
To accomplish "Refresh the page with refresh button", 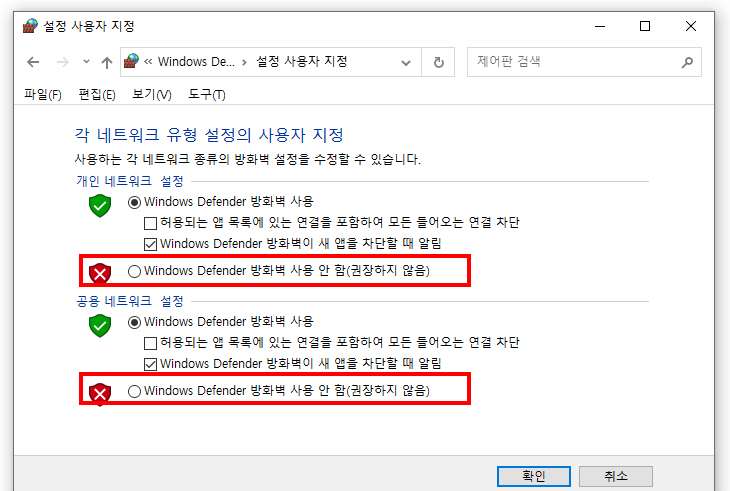I will 438,62.
